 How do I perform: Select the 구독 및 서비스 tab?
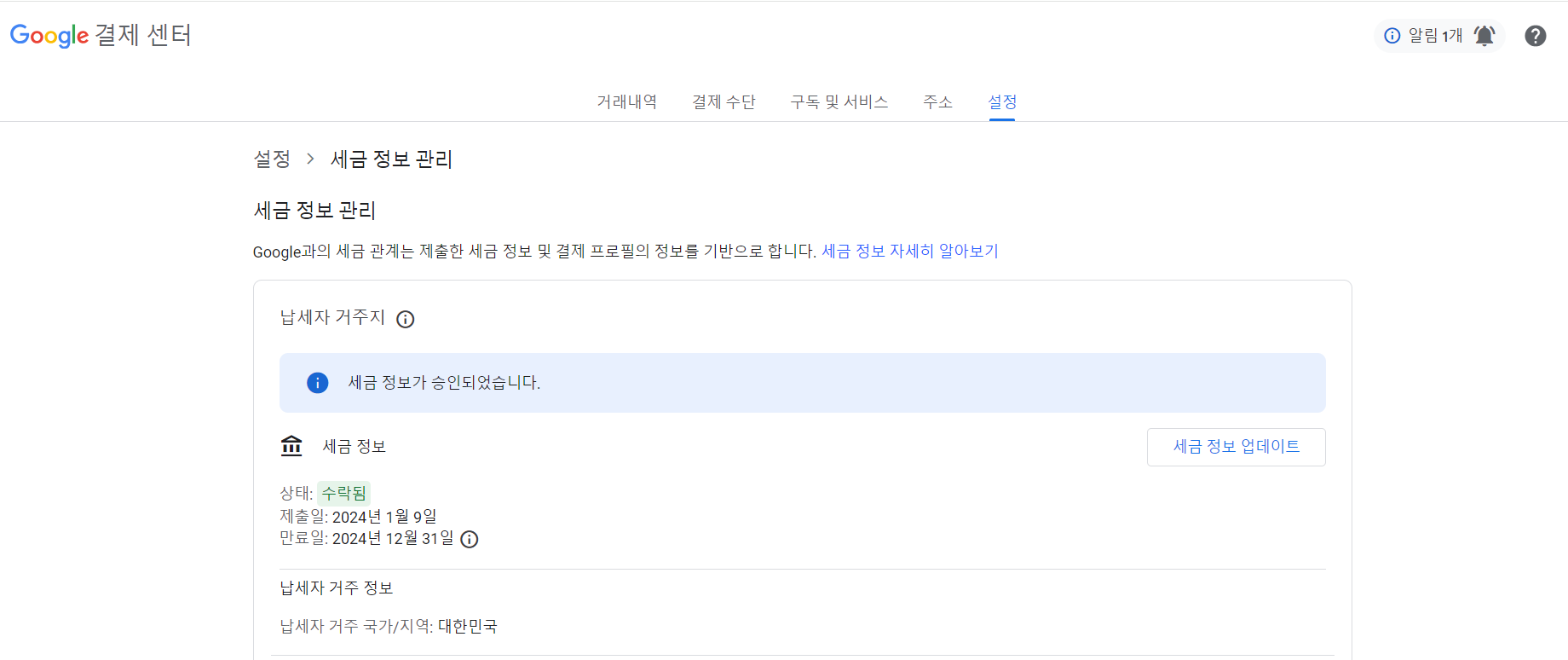[x=839, y=101]
